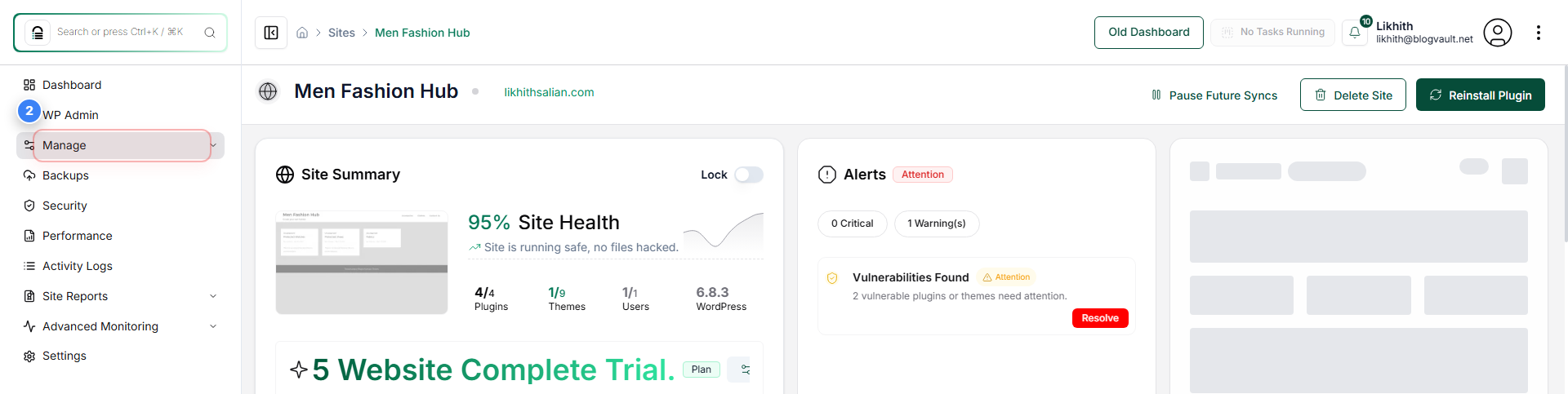
Task: Click No Tasks Running indicator
Action: tap(1272, 33)
